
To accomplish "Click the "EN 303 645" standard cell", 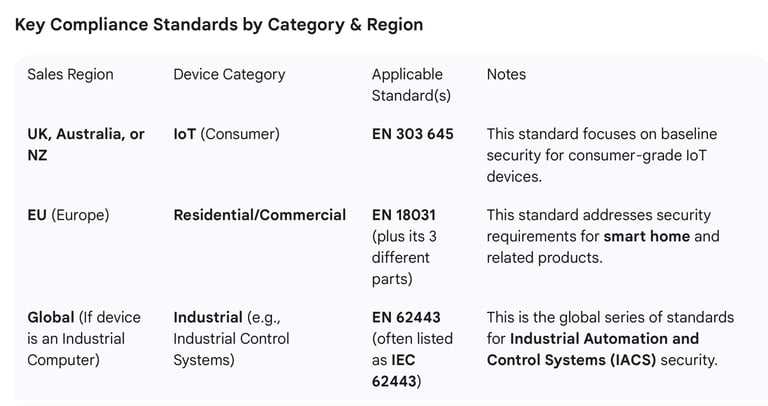I will click(x=412, y=134).
